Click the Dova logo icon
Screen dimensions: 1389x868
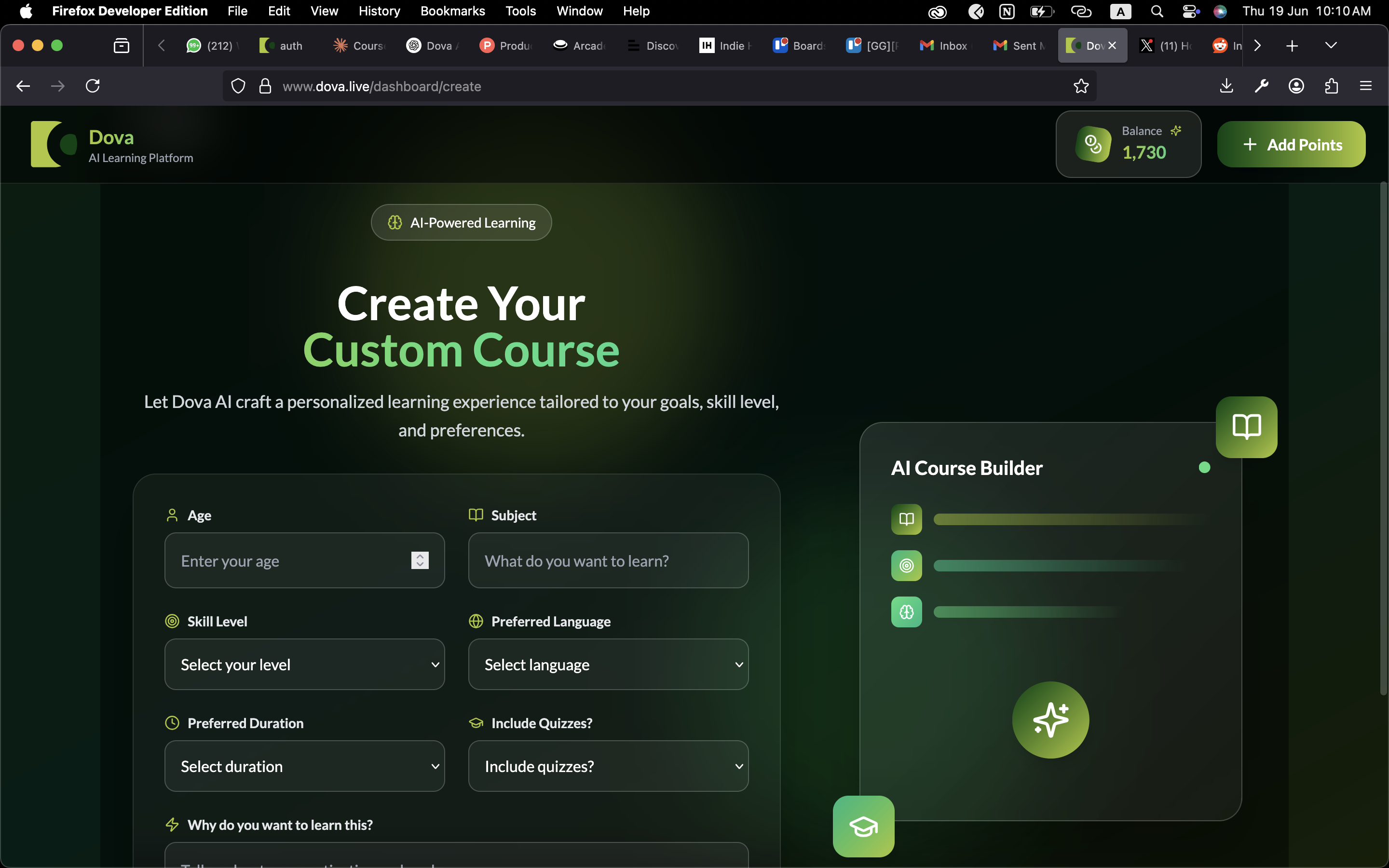pyautogui.click(x=54, y=144)
